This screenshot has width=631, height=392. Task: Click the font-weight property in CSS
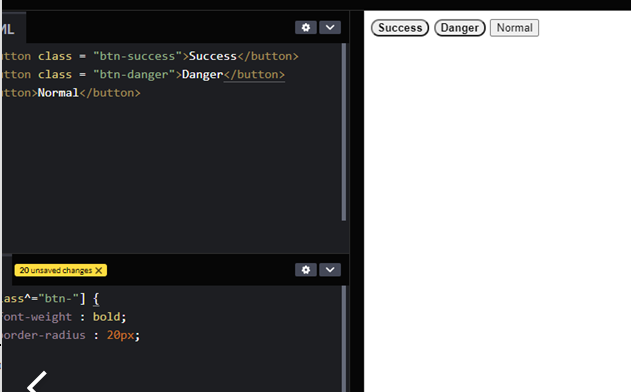(x=36, y=317)
